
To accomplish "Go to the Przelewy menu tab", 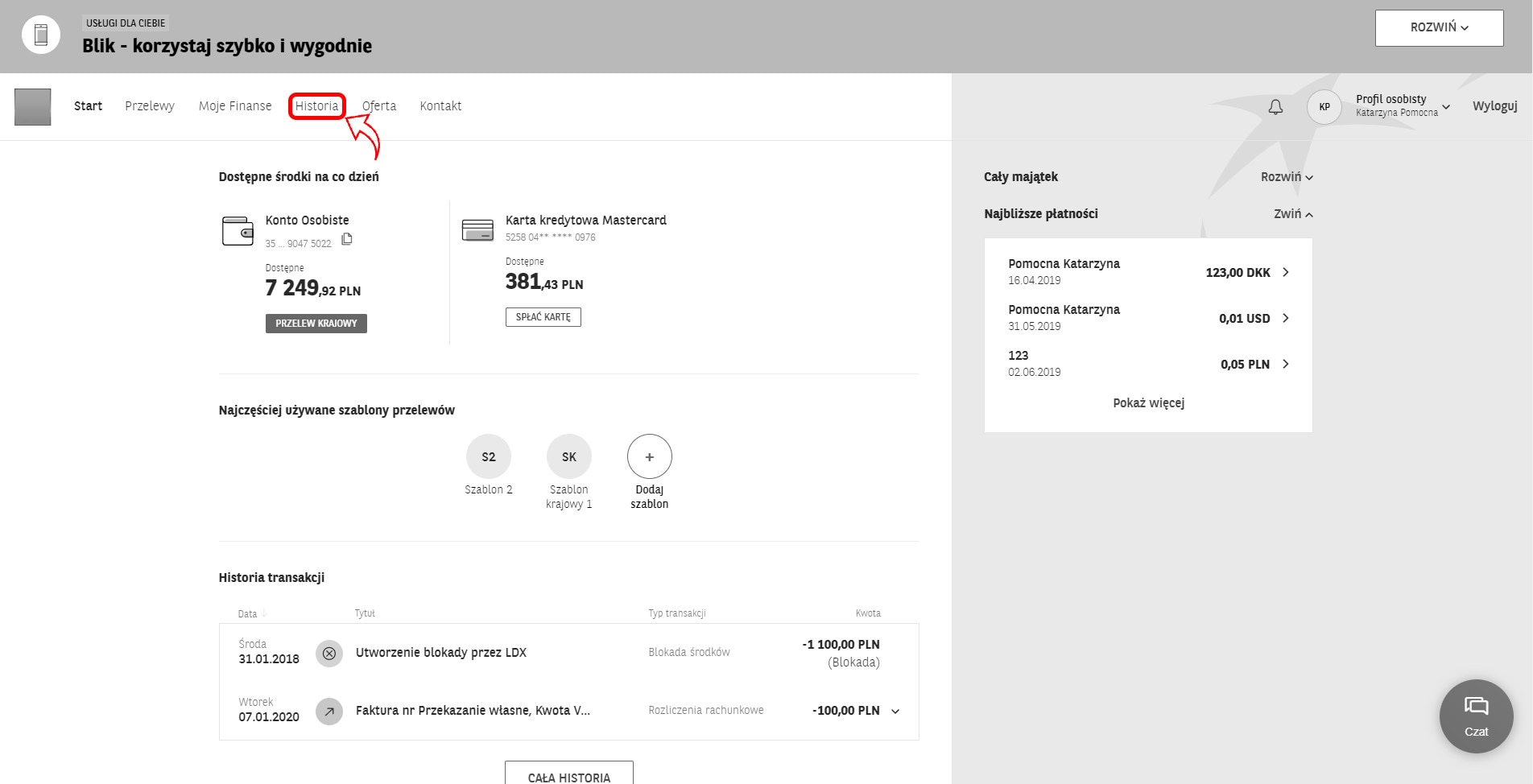I will [x=150, y=106].
